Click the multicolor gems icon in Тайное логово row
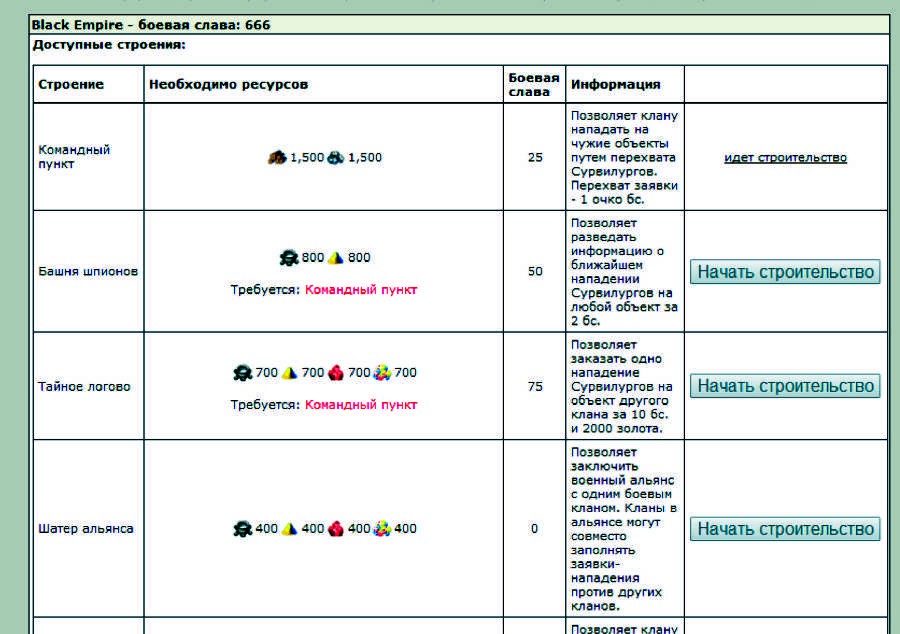 point(382,373)
